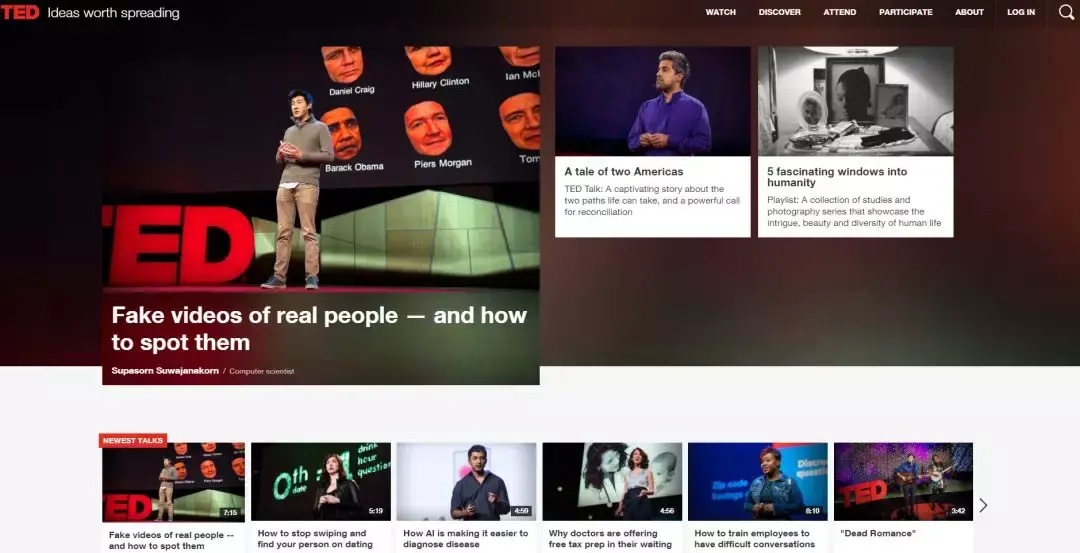Open '5 fascinating windows into humanity' playlist

[837, 177]
